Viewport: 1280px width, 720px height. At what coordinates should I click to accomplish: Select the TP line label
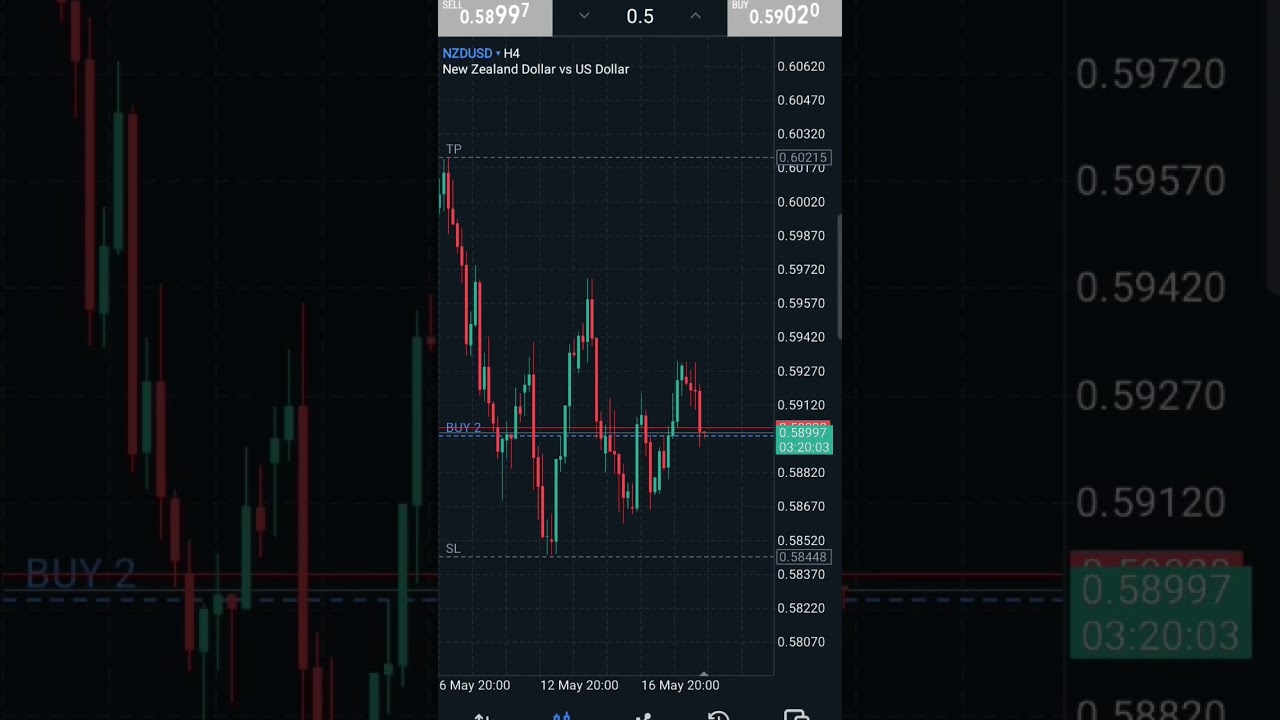[454, 149]
